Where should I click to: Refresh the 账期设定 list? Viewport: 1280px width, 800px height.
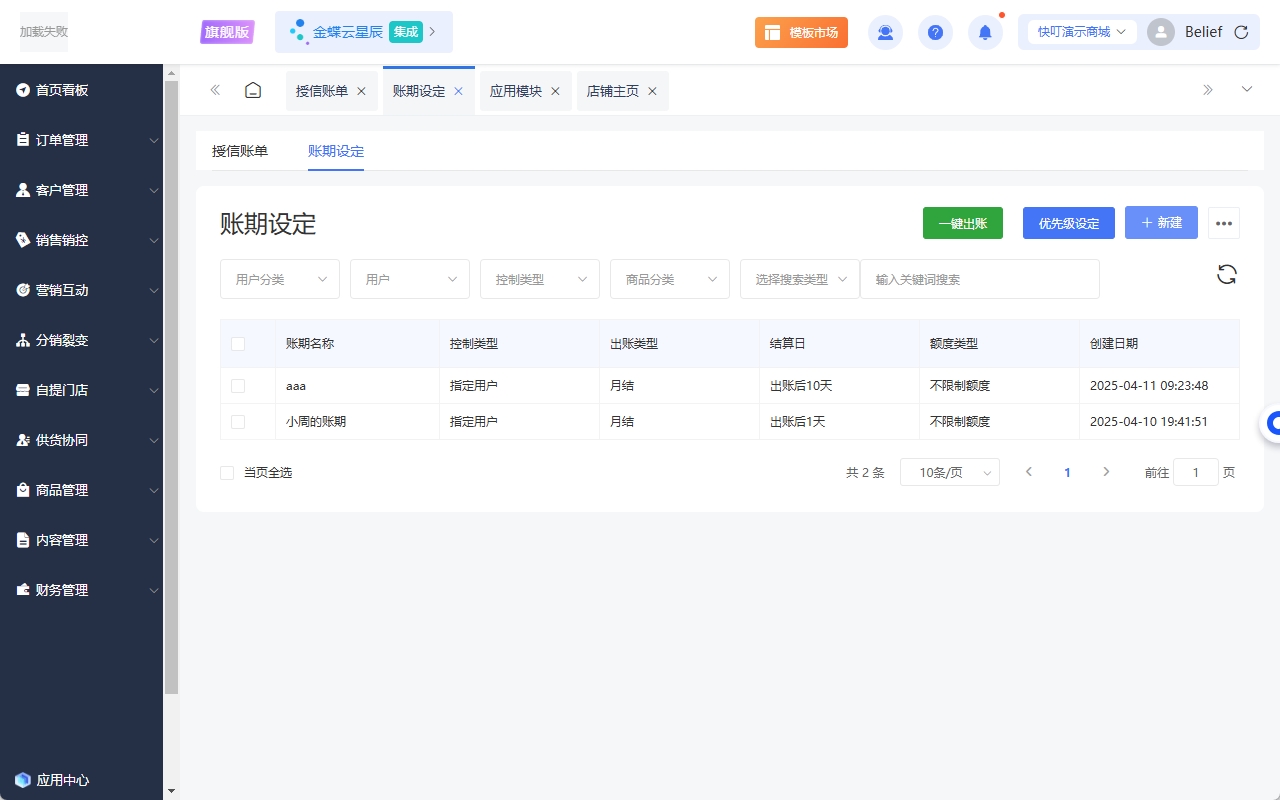1227,275
